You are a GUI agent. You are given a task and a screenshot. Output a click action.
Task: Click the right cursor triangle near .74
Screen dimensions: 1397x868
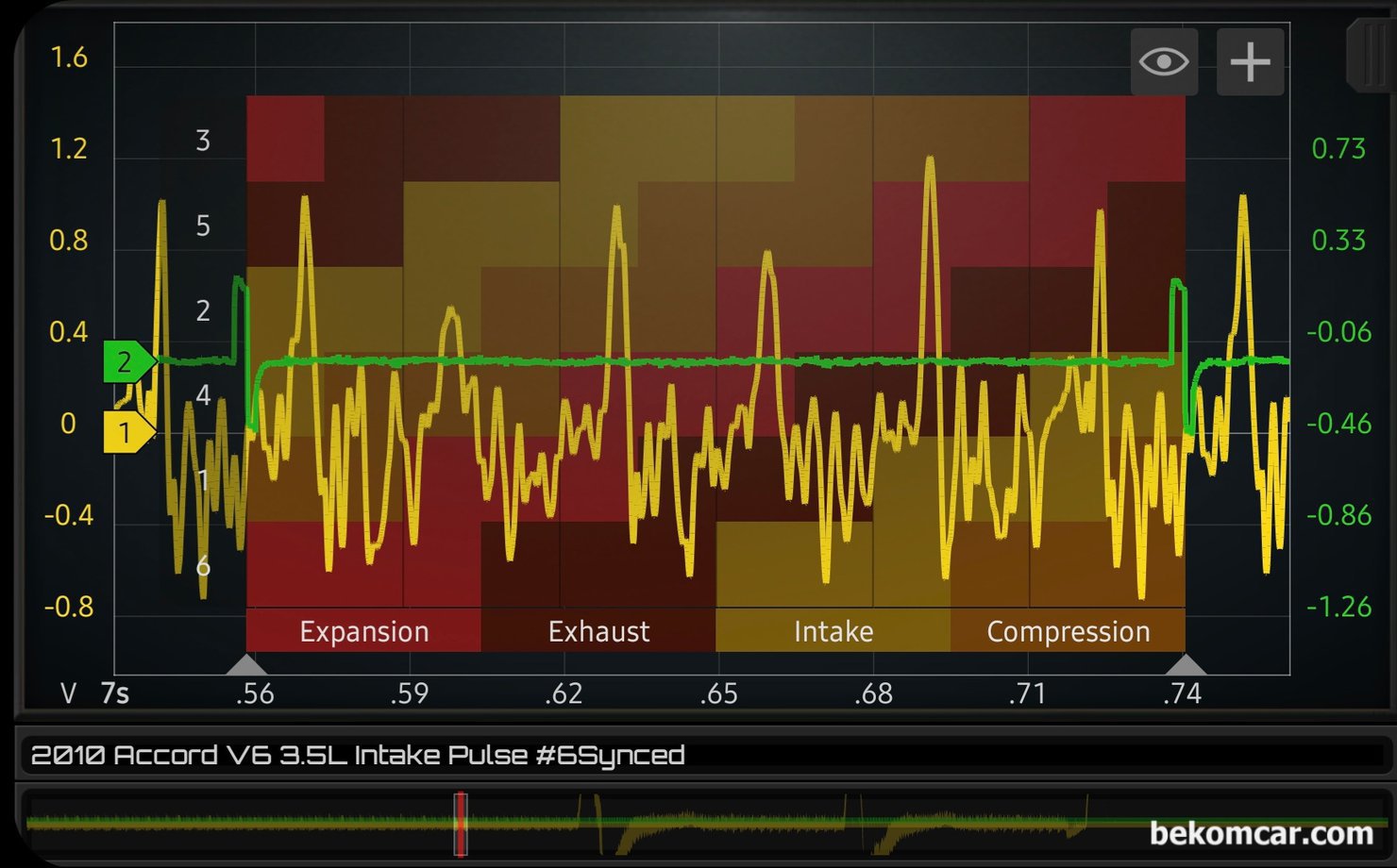coord(1185,664)
